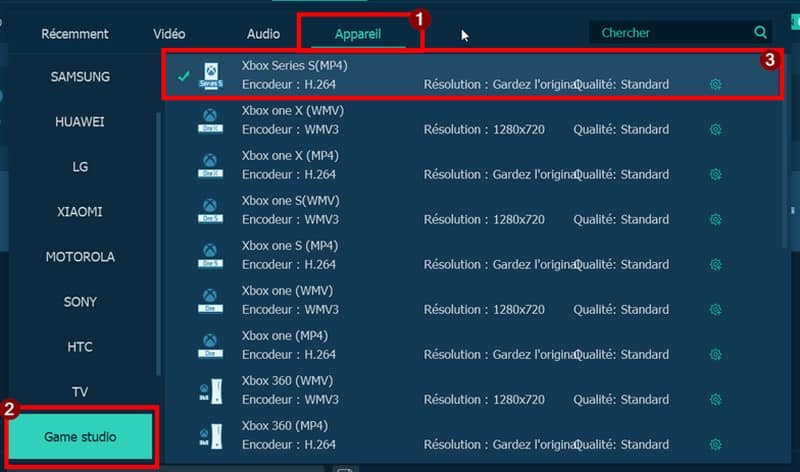
Task: Click the brand list vertical scrollbar
Action: pyautogui.click(x=159, y=244)
